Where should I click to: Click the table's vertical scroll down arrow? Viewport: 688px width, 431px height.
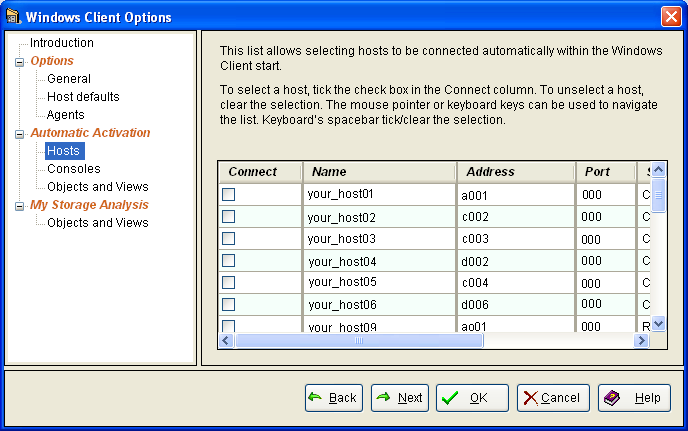click(x=658, y=324)
